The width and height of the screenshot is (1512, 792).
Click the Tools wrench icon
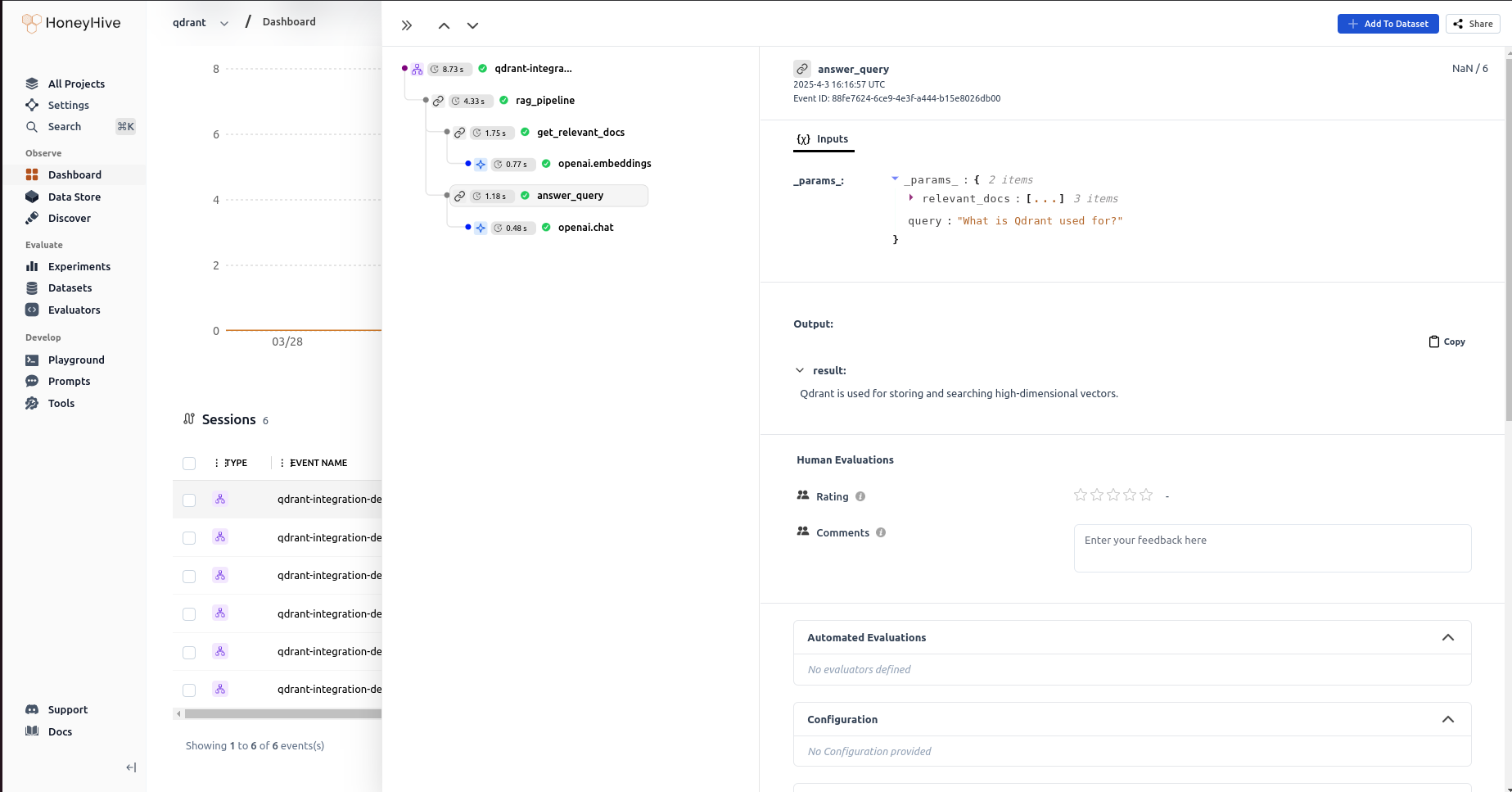32,403
